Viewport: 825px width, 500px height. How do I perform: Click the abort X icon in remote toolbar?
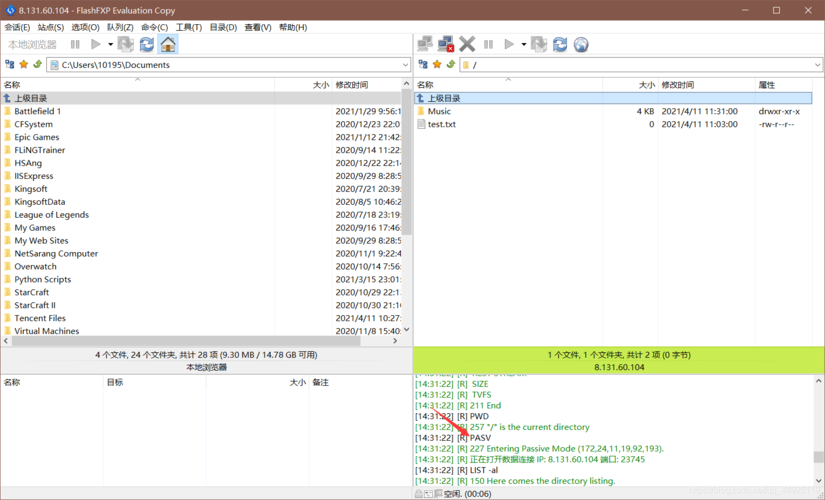(467, 45)
